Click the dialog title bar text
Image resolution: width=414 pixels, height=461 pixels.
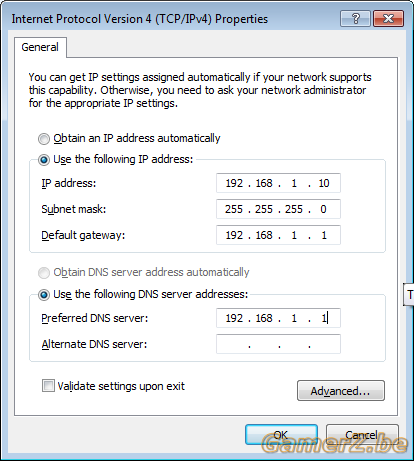click(x=140, y=19)
